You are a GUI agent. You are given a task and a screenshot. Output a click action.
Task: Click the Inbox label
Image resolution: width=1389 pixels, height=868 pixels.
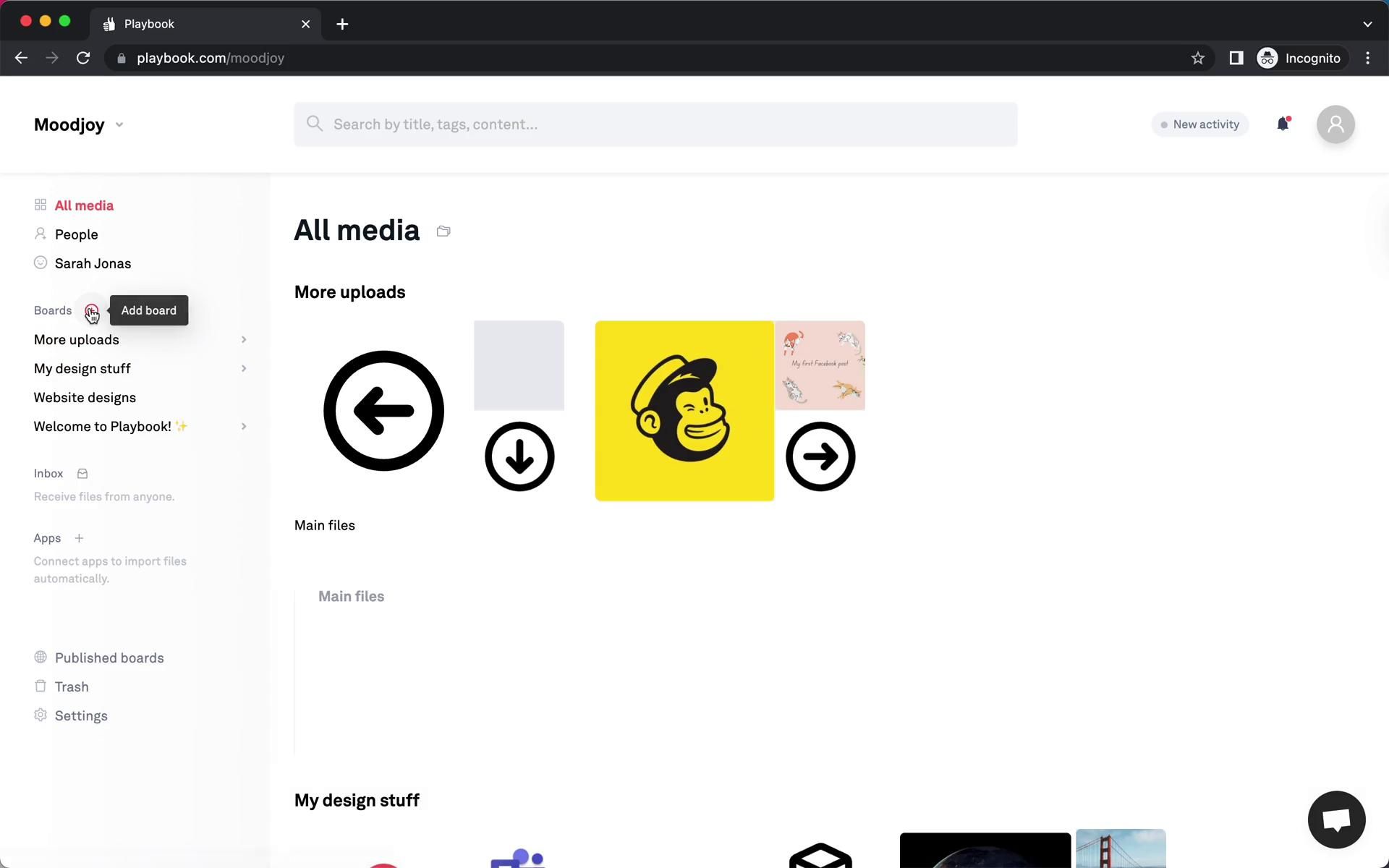48,474
